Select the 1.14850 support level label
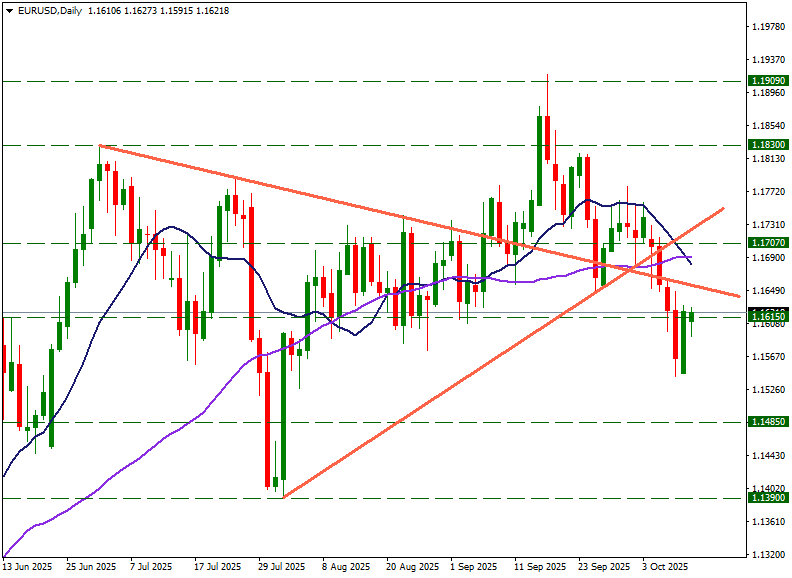This screenshot has width=792, height=578. tap(766, 422)
